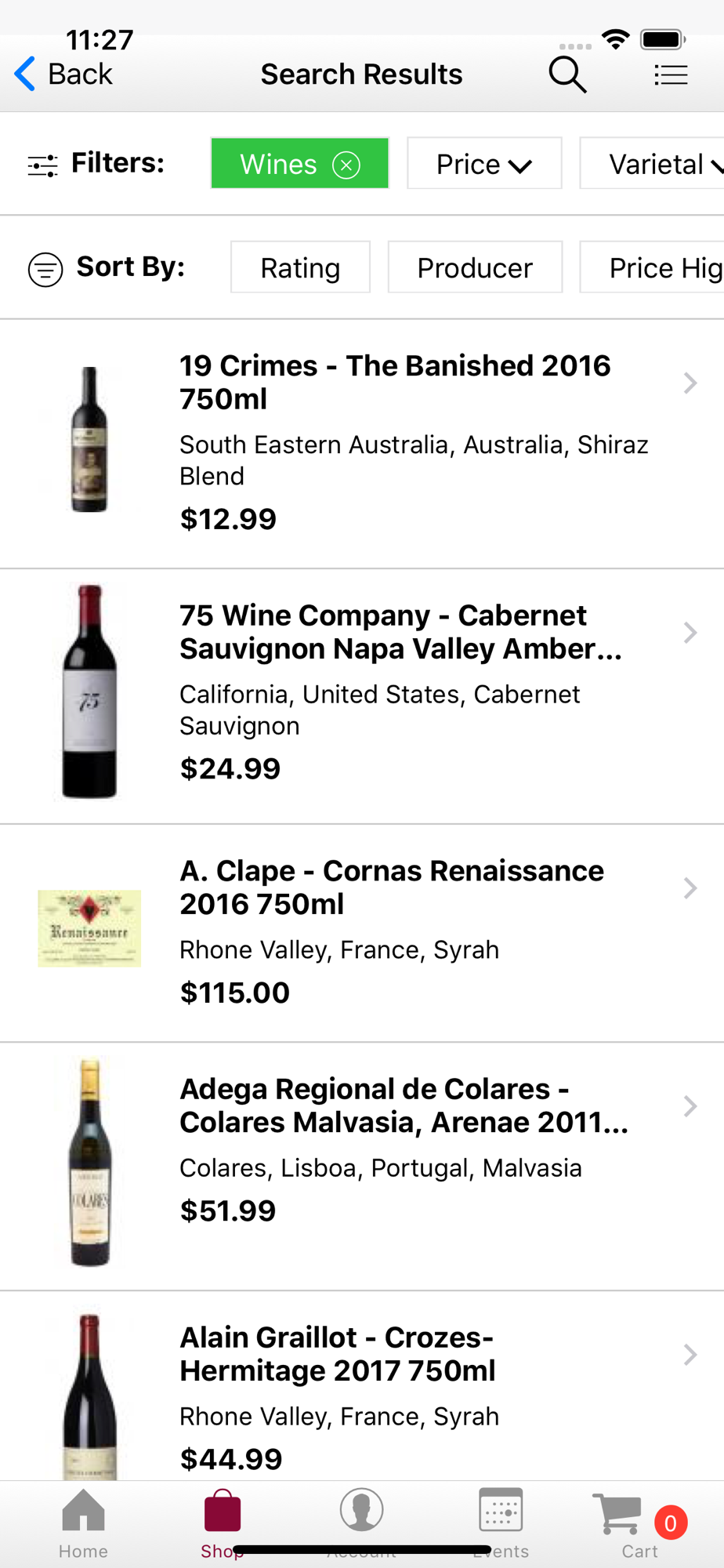
Task: Tap the Account profile icon
Action: click(362, 1512)
